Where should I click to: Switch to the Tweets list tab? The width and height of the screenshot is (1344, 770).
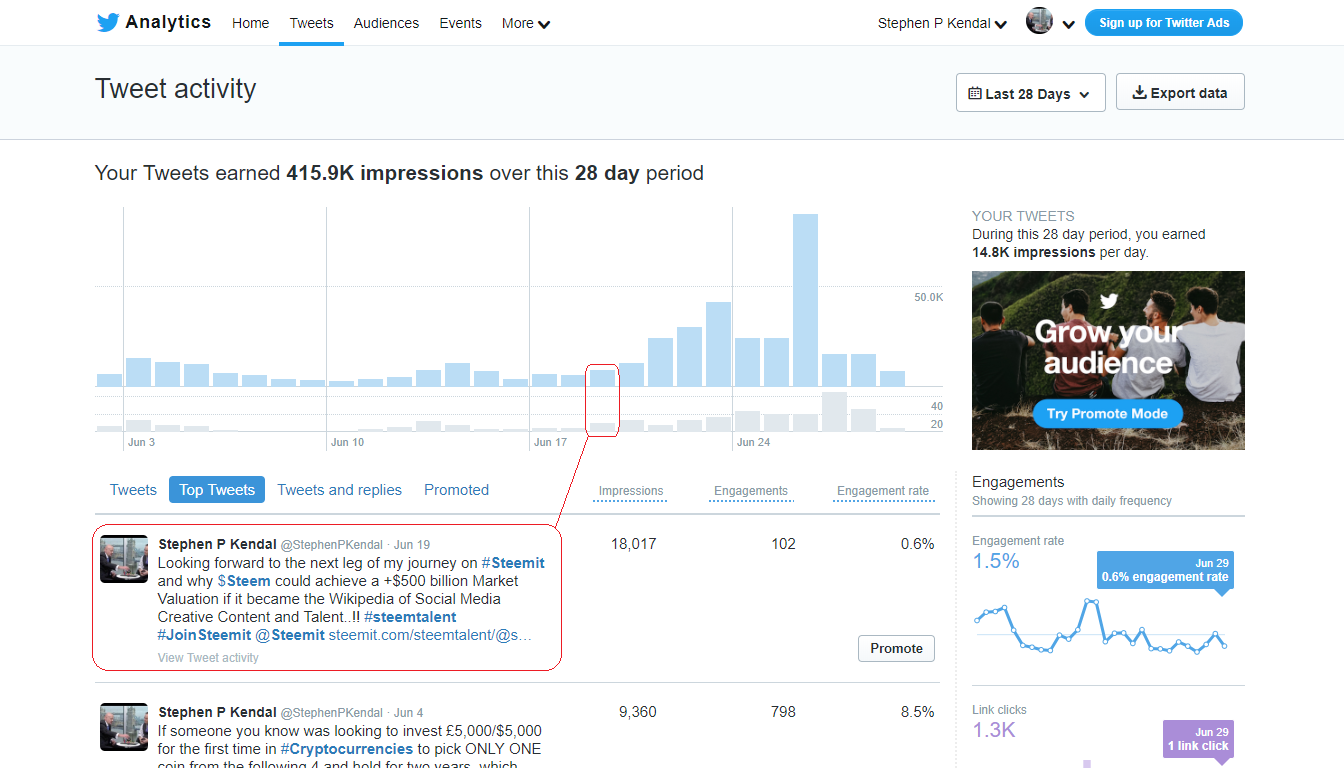133,490
